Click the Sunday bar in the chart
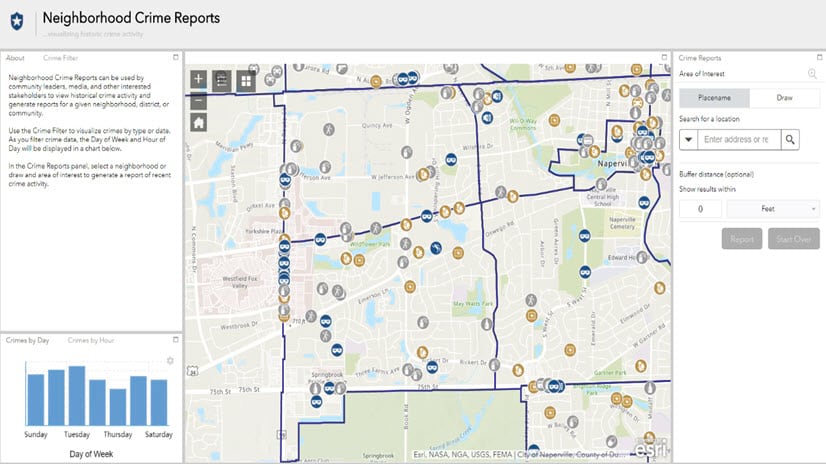 36,400
